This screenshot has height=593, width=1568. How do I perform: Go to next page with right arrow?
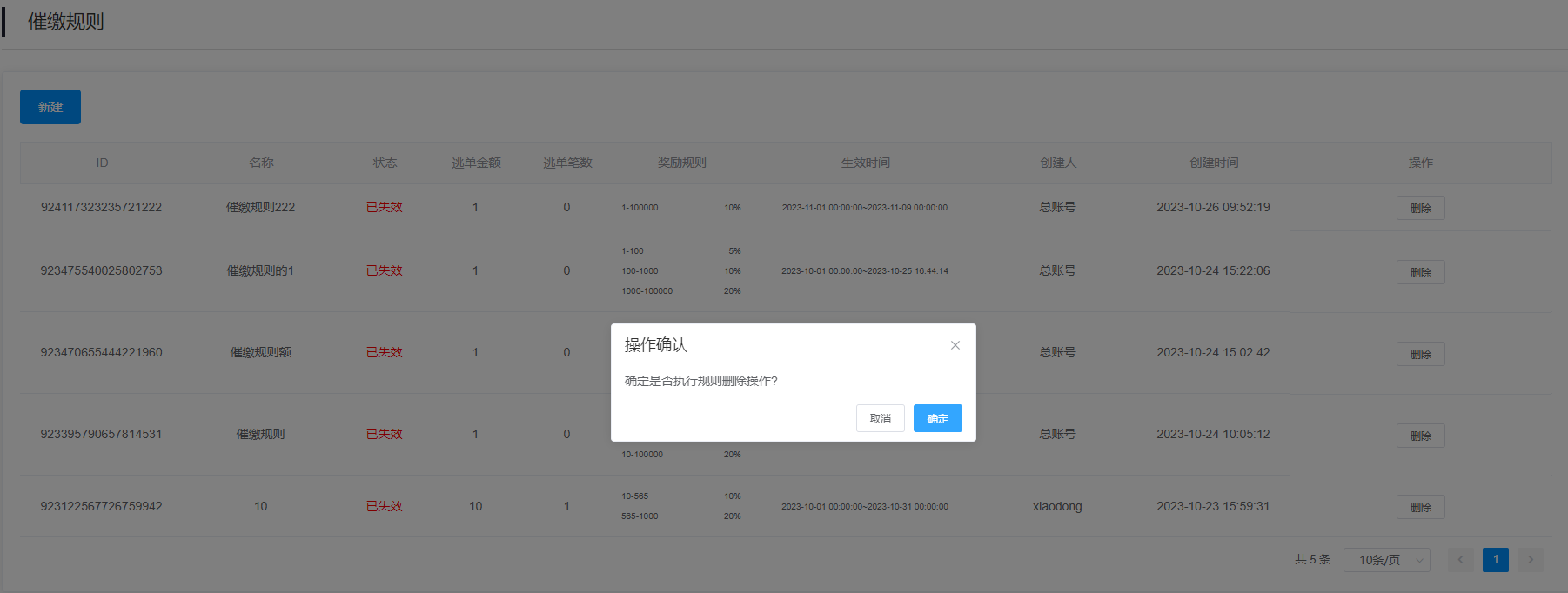[1531, 560]
